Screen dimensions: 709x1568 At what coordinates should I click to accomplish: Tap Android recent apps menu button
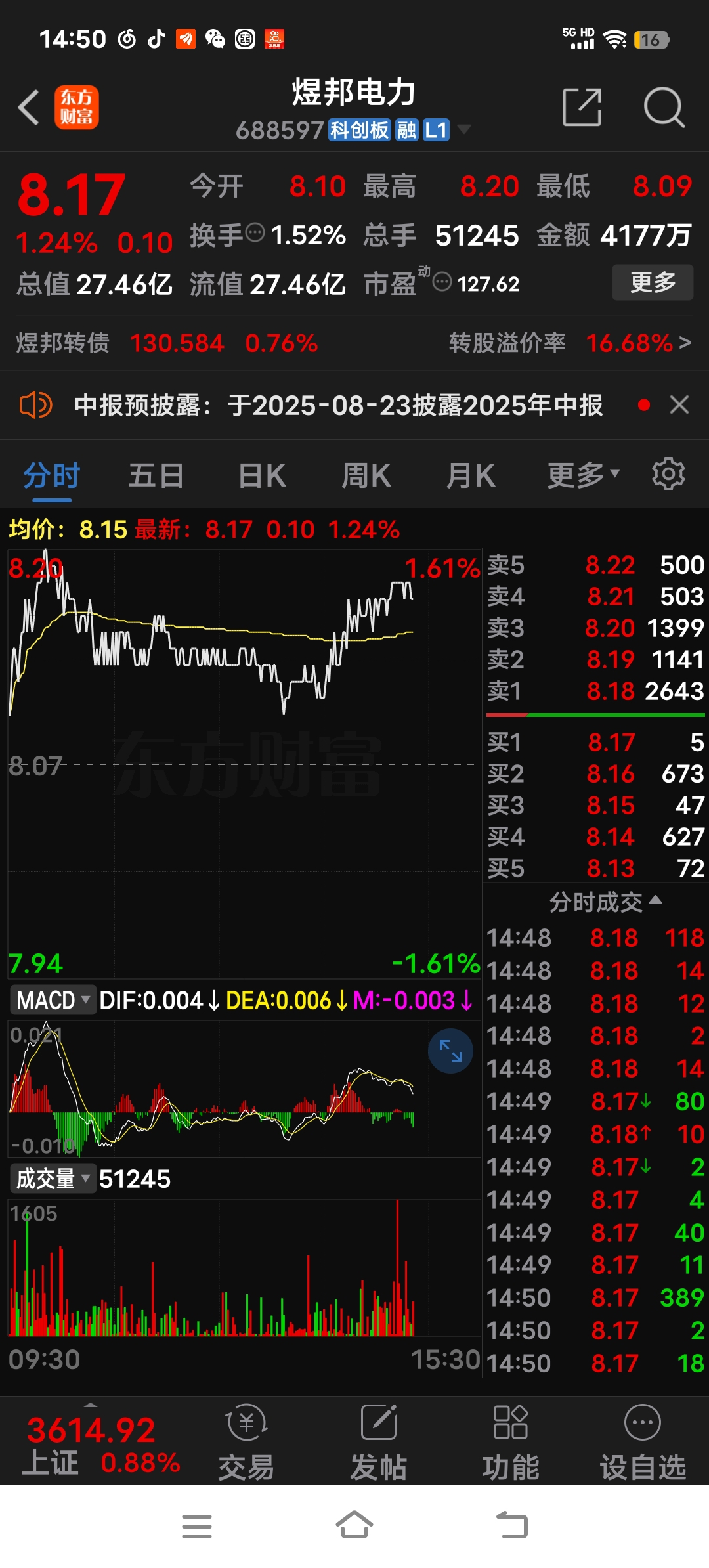coord(197,1526)
